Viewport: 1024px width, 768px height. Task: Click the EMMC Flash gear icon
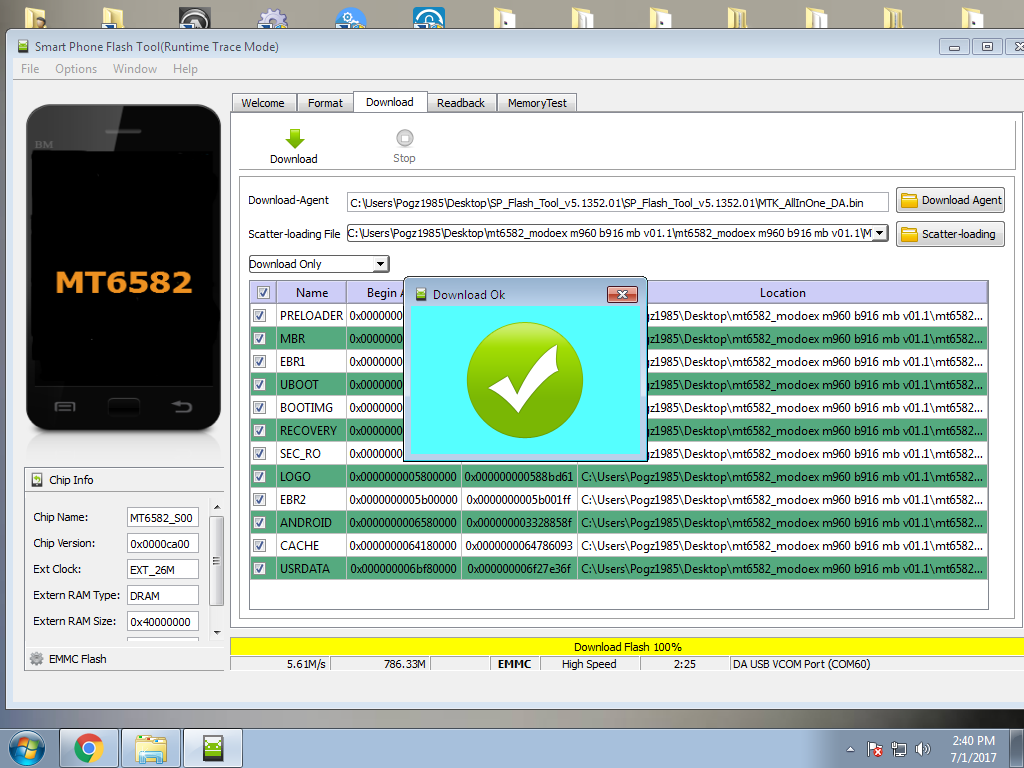point(37,659)
